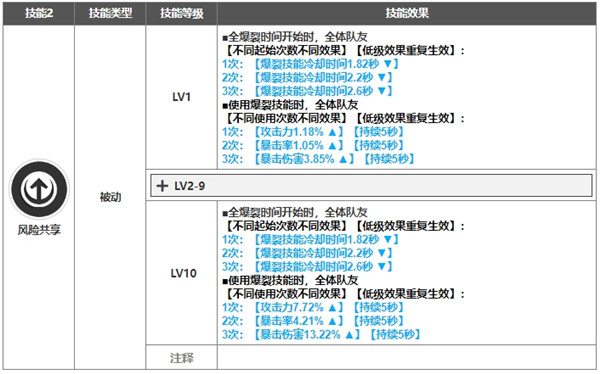Click the 被动 skill type cell
This screenshot has height=374, width=600.
110,197
